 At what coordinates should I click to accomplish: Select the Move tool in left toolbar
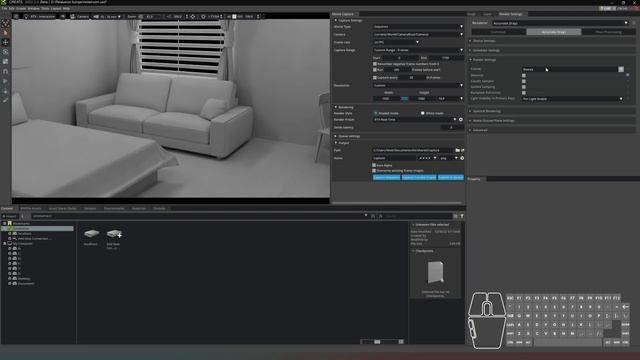click(x=5, y=42)
